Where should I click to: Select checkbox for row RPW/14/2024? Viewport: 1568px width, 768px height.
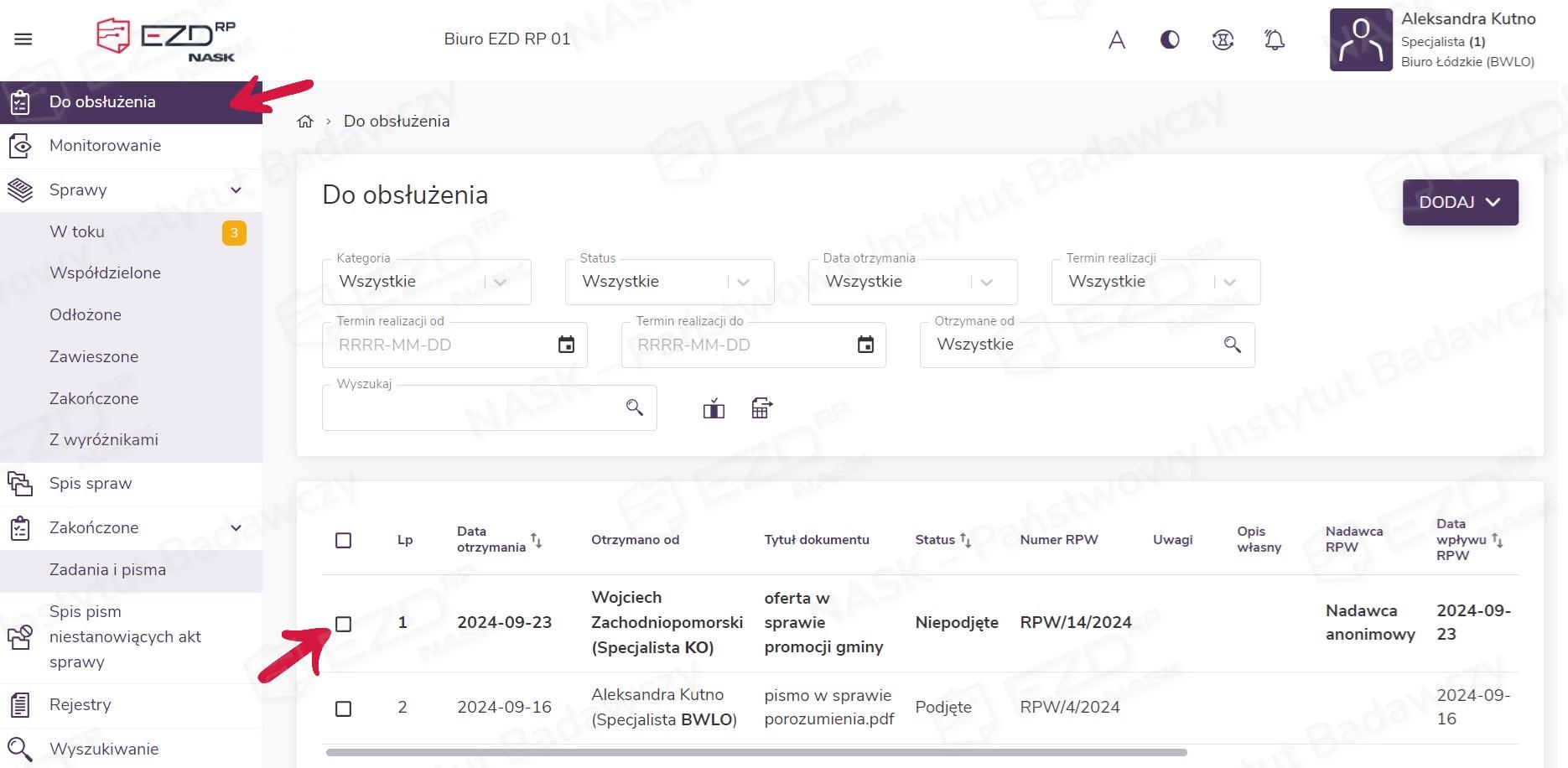coord(343,624)
